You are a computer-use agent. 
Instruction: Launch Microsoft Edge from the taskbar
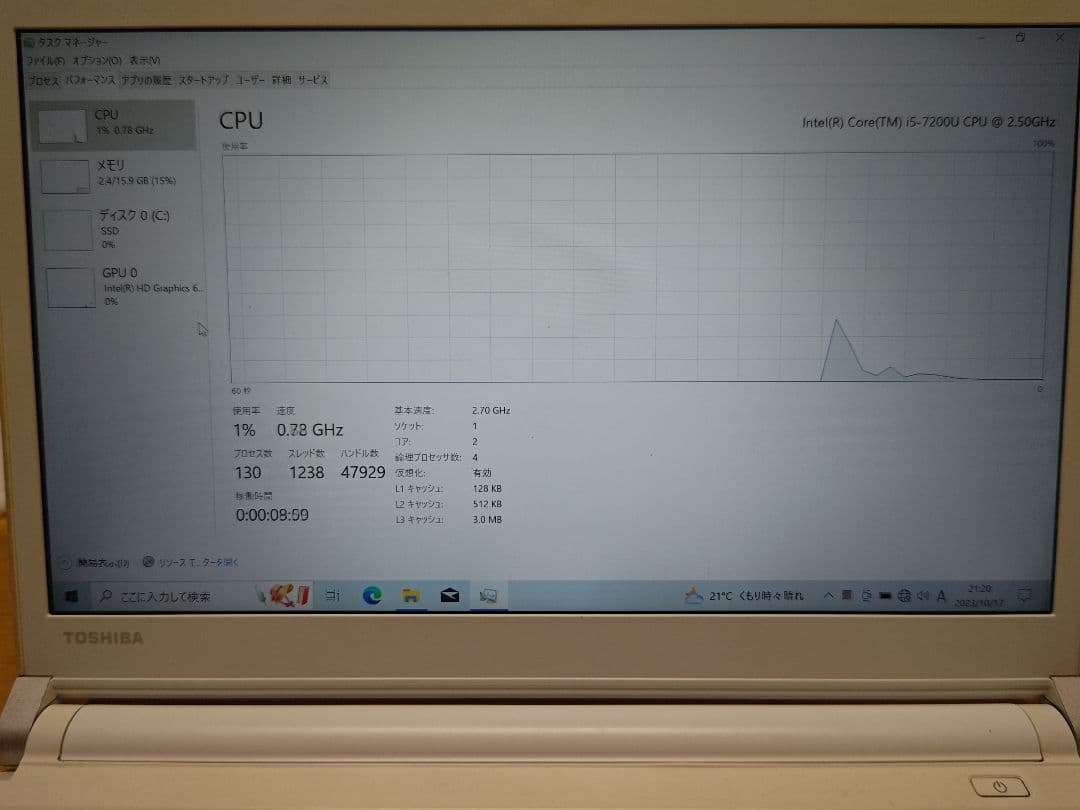coord(372,595)
